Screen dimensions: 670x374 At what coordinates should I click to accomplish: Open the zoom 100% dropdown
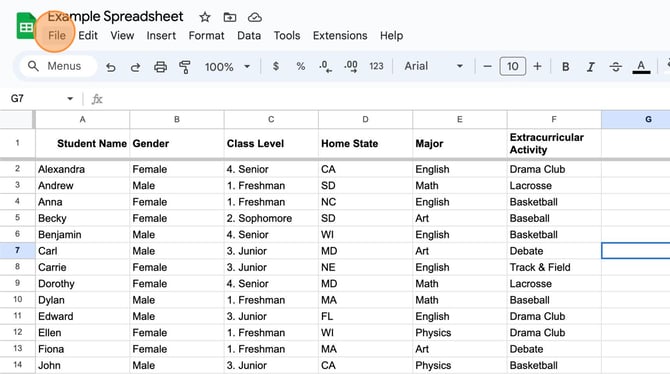pyautogui.click(x=227, y=67)
